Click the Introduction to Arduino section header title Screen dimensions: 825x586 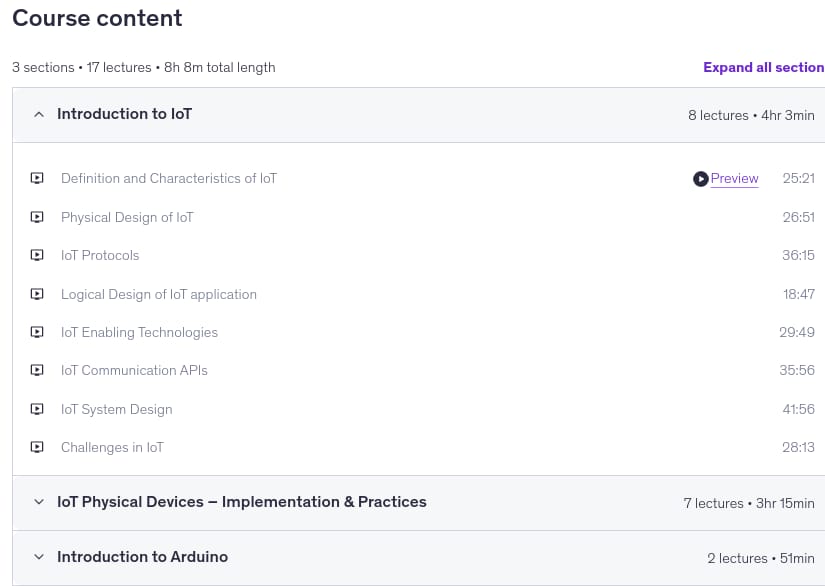click(143, 557)
